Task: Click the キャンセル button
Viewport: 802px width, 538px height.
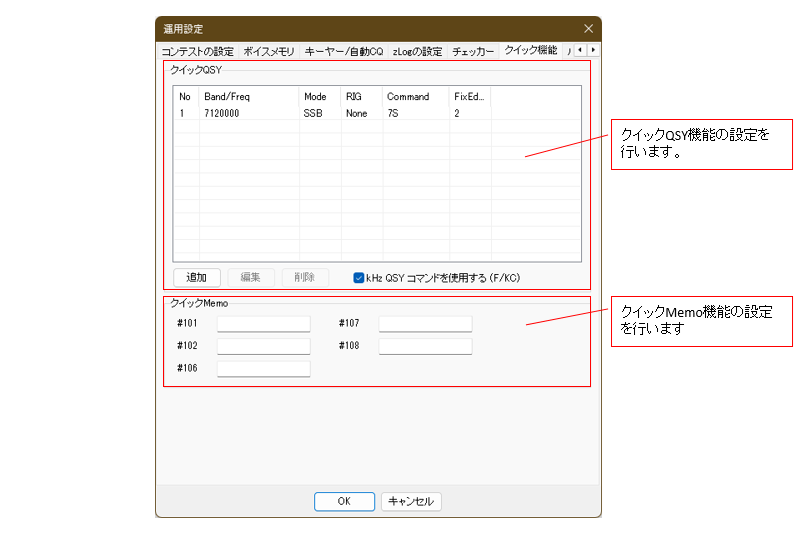Action: (411, 501)
